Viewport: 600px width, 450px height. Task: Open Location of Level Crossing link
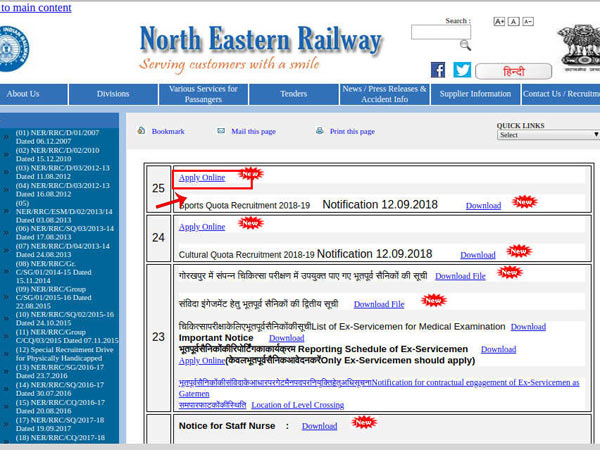click(x=297, y=405)
